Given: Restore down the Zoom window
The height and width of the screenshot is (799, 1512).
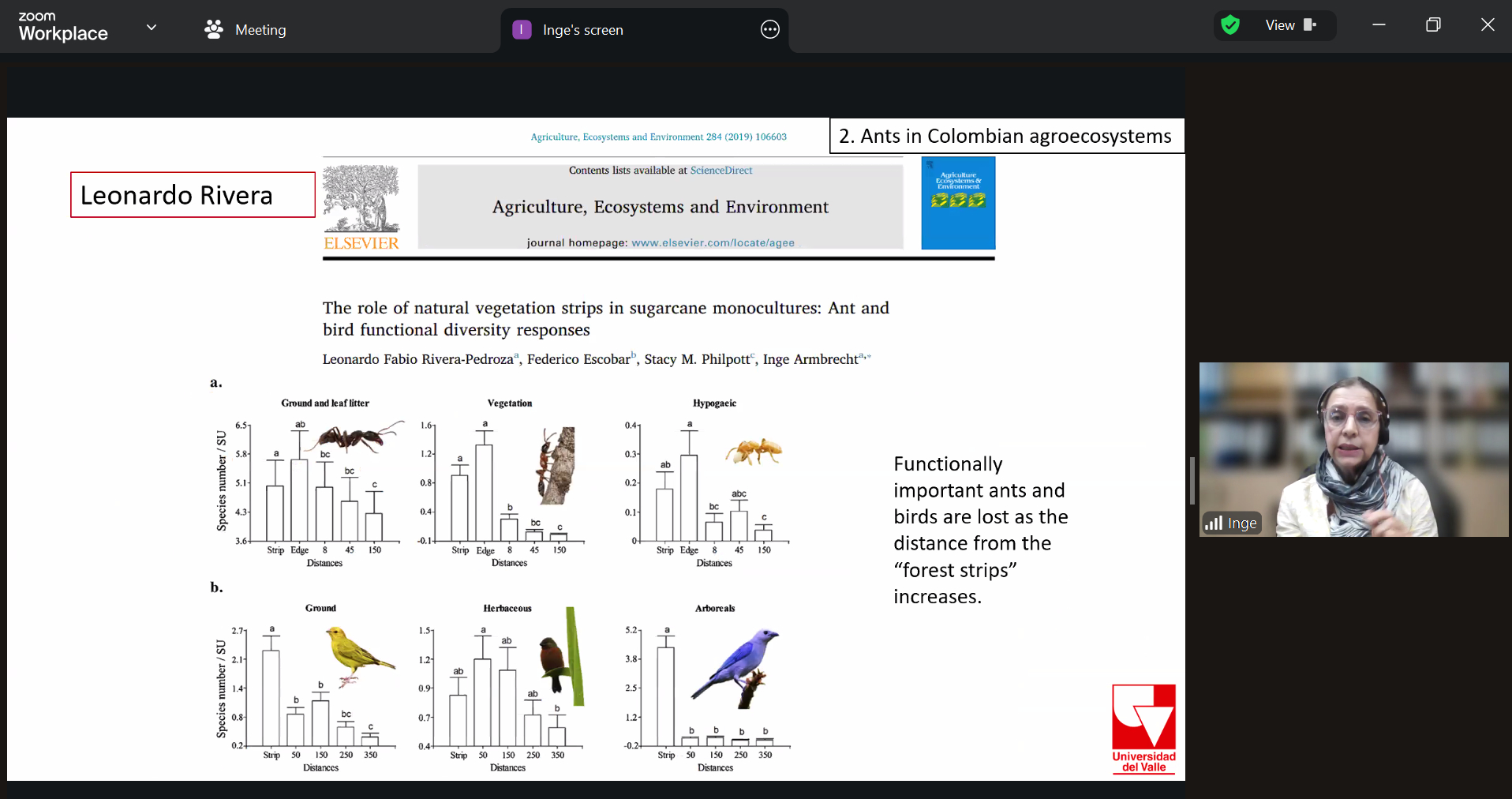Looking at the screenshot, I should coord(1433,25).
